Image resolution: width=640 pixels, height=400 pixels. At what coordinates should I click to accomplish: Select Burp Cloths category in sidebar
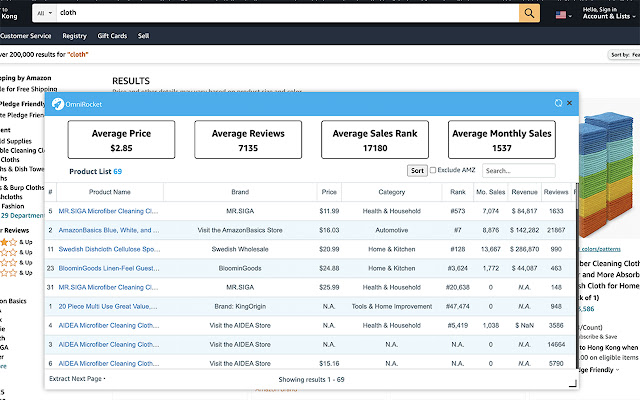pyautogui.click(x=22, y=188)
